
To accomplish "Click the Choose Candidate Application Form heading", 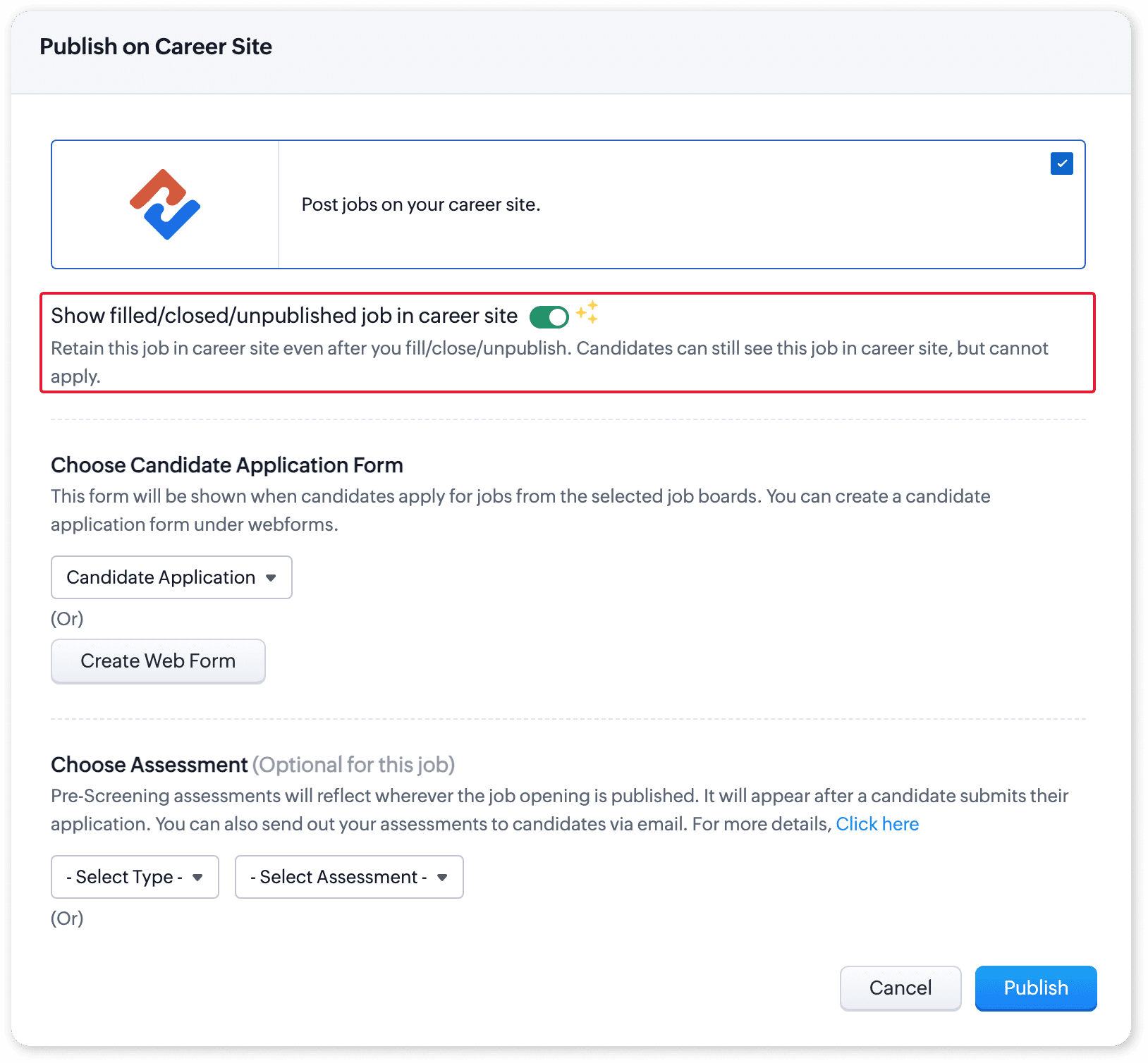I will point(227,465).
